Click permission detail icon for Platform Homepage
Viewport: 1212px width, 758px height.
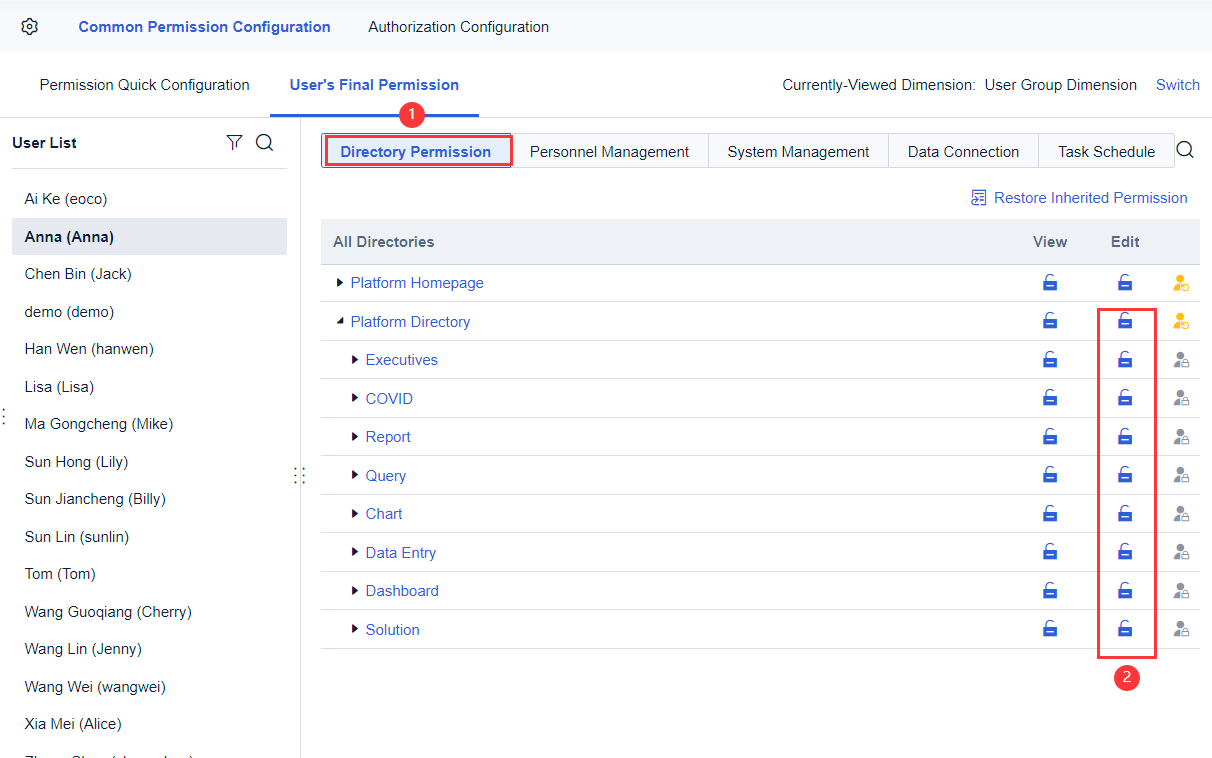(1181, 283)
